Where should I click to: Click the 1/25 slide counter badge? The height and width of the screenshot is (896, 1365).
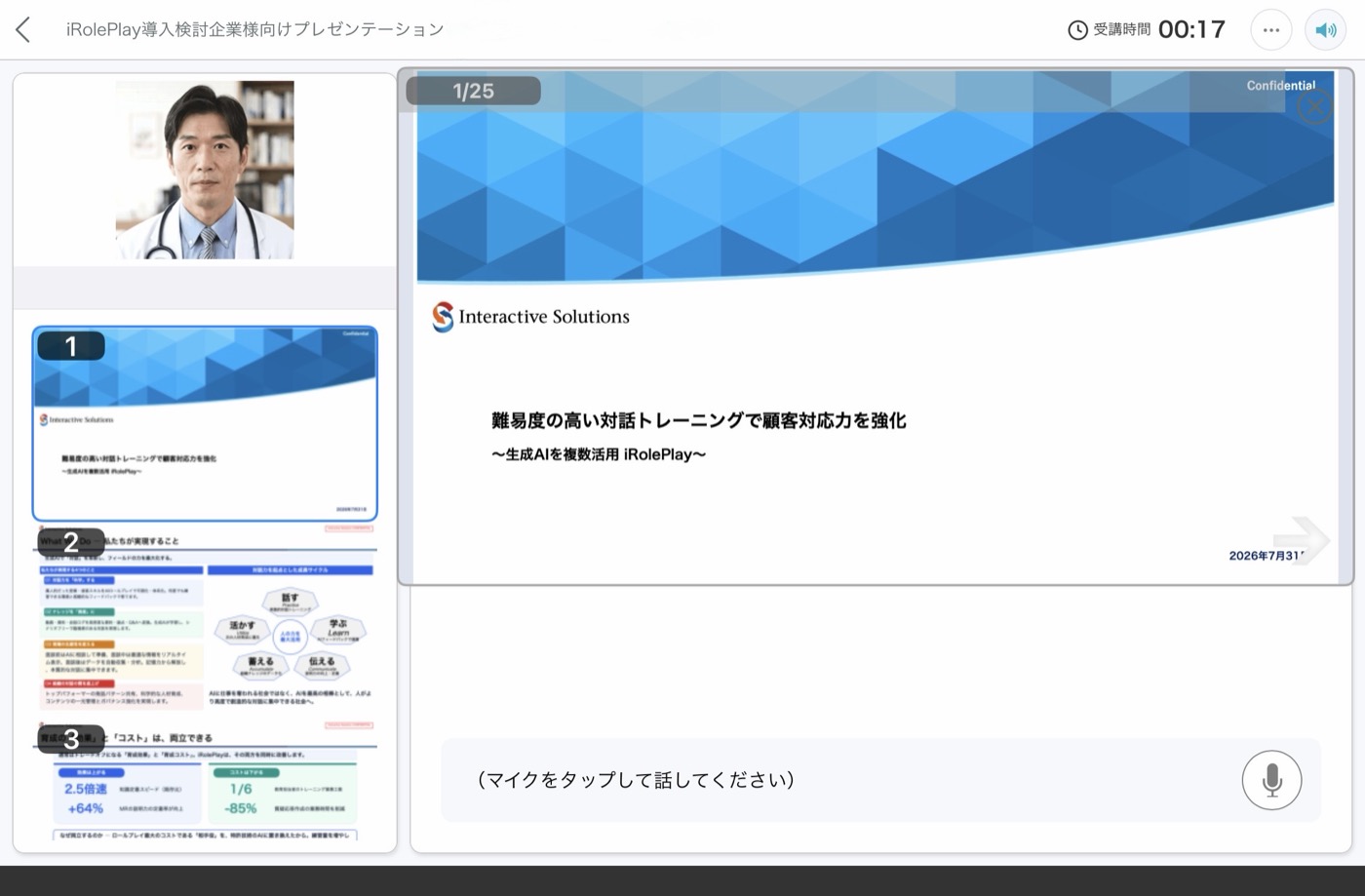coord(473,91)
